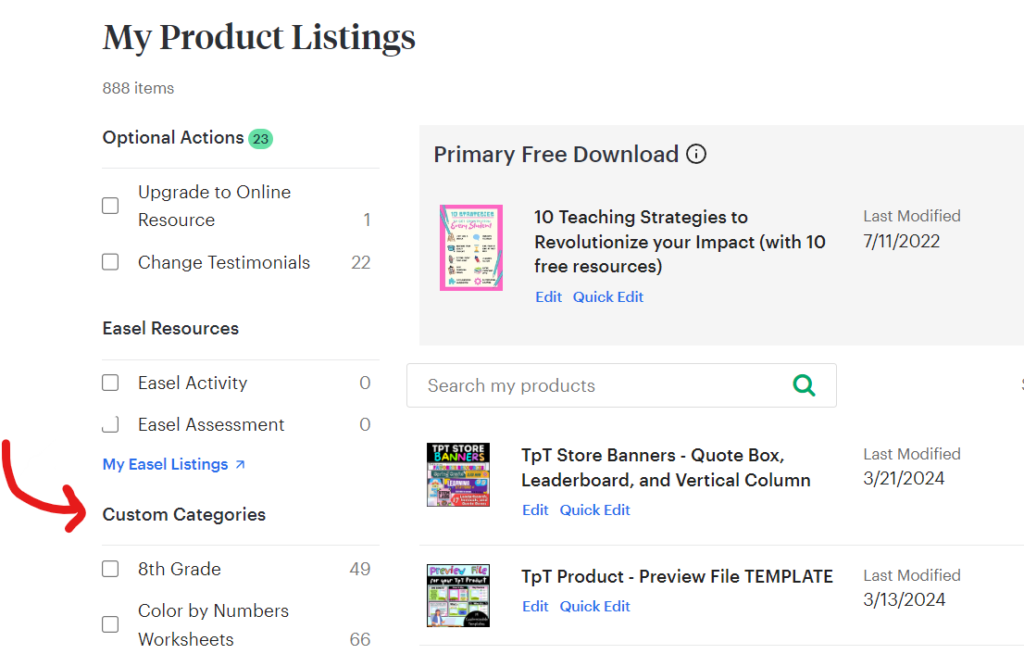1024x654 pixels.
Task: Check the Change Testimonials filter
Action: pos(111,263)
